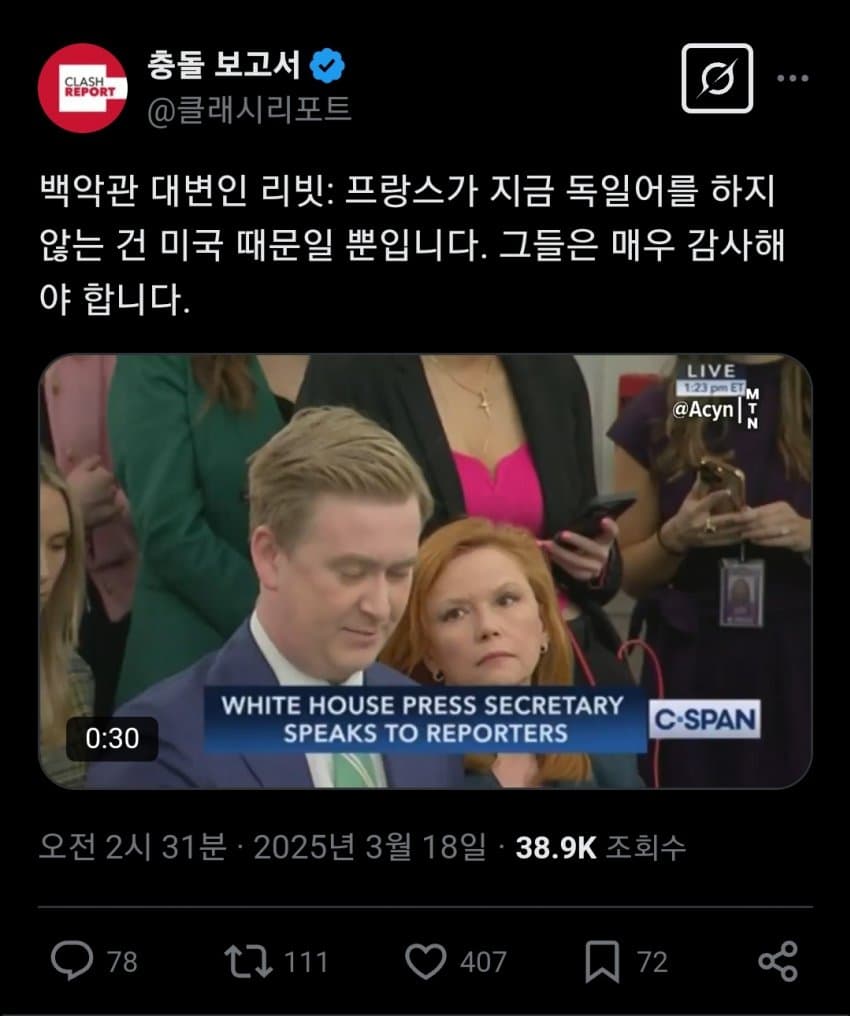Image resolution: width=850 pixels, height=1016 pixels.
Task: Click the reply speech bubble icon
Action: [x=72, y=961]
